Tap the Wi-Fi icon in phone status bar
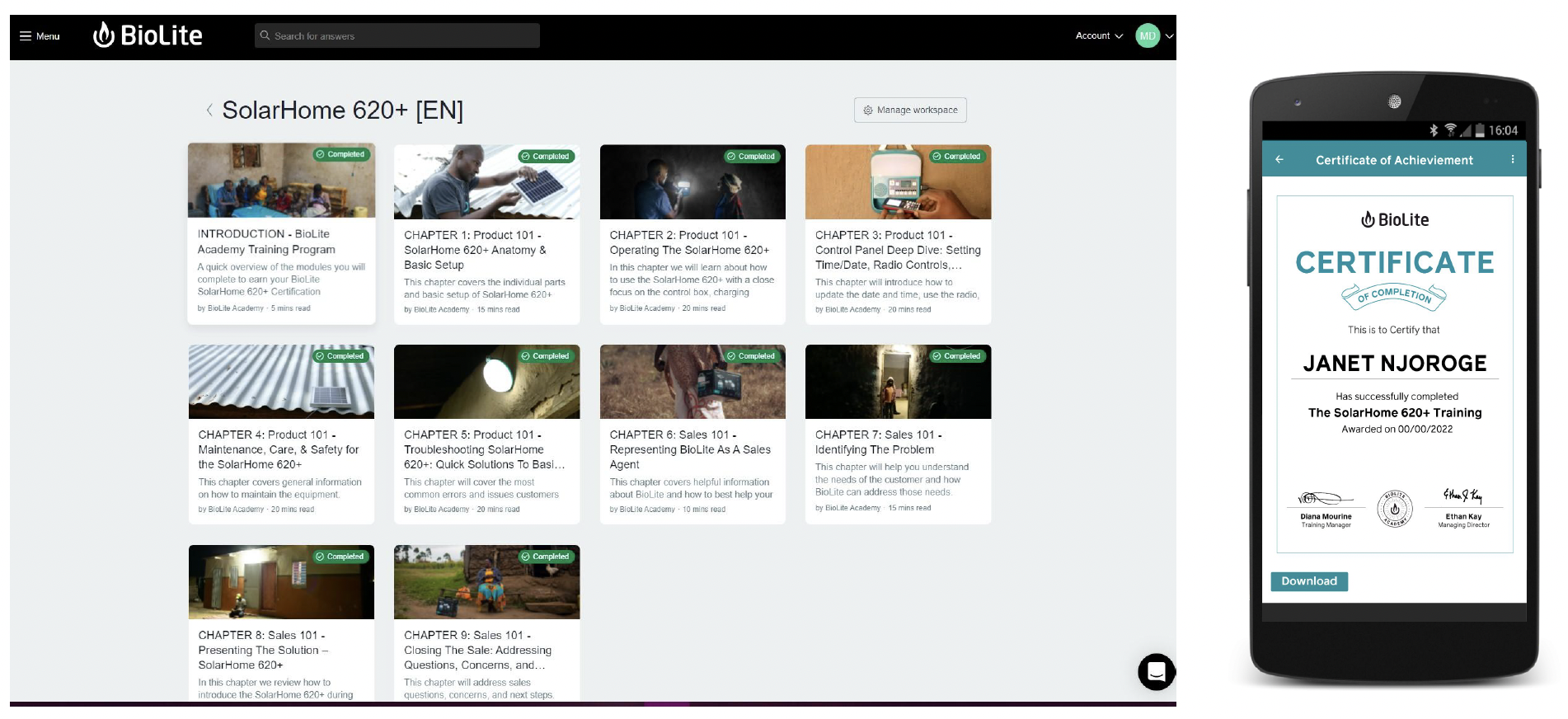The image size is (1568, 719). (x=1450, y=130)
